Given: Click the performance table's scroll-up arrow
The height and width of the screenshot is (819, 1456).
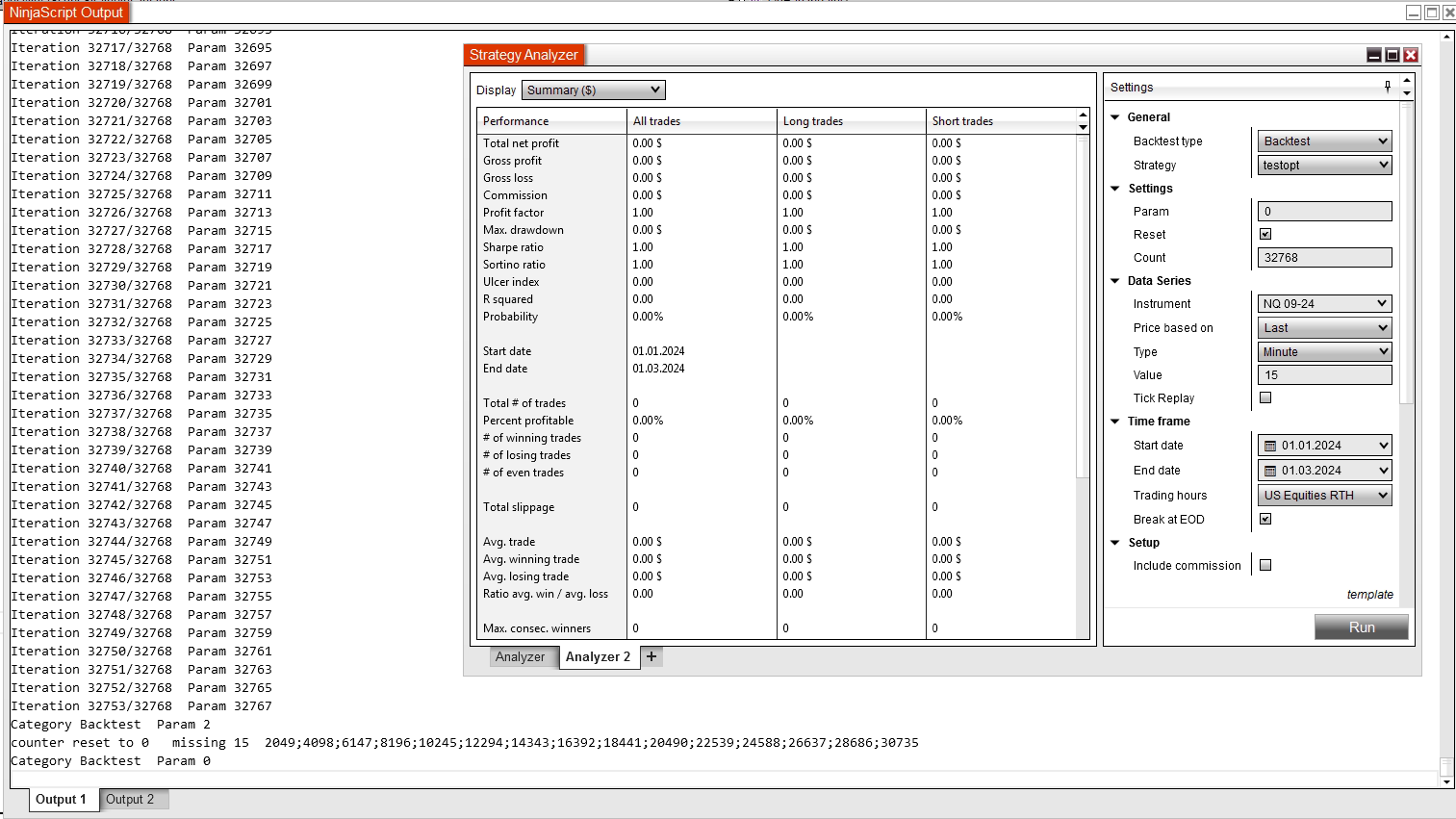Looking at the screenshot, I should [1083, 115].
